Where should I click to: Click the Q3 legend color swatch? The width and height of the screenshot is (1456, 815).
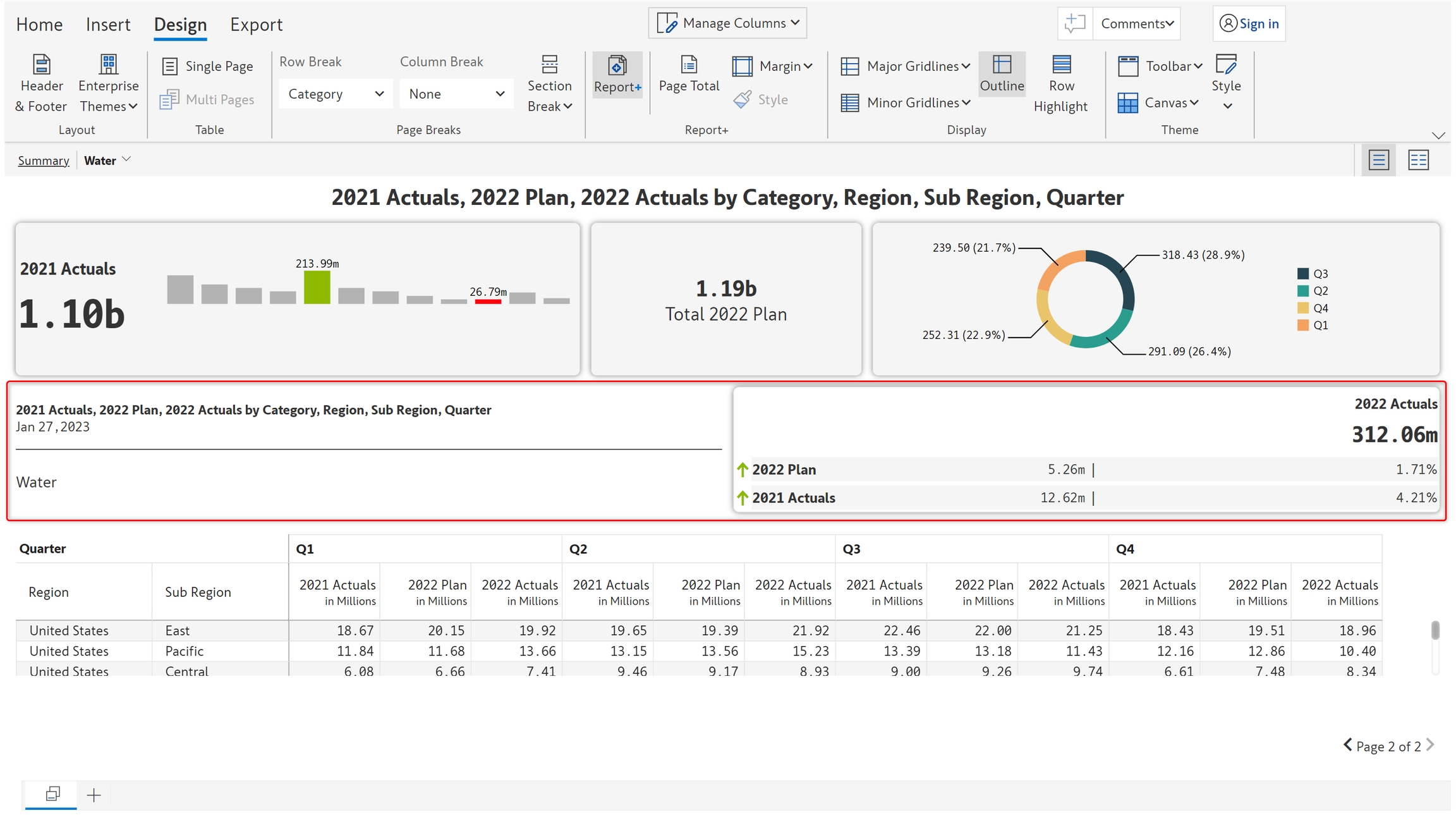[x=1302, y=274]
